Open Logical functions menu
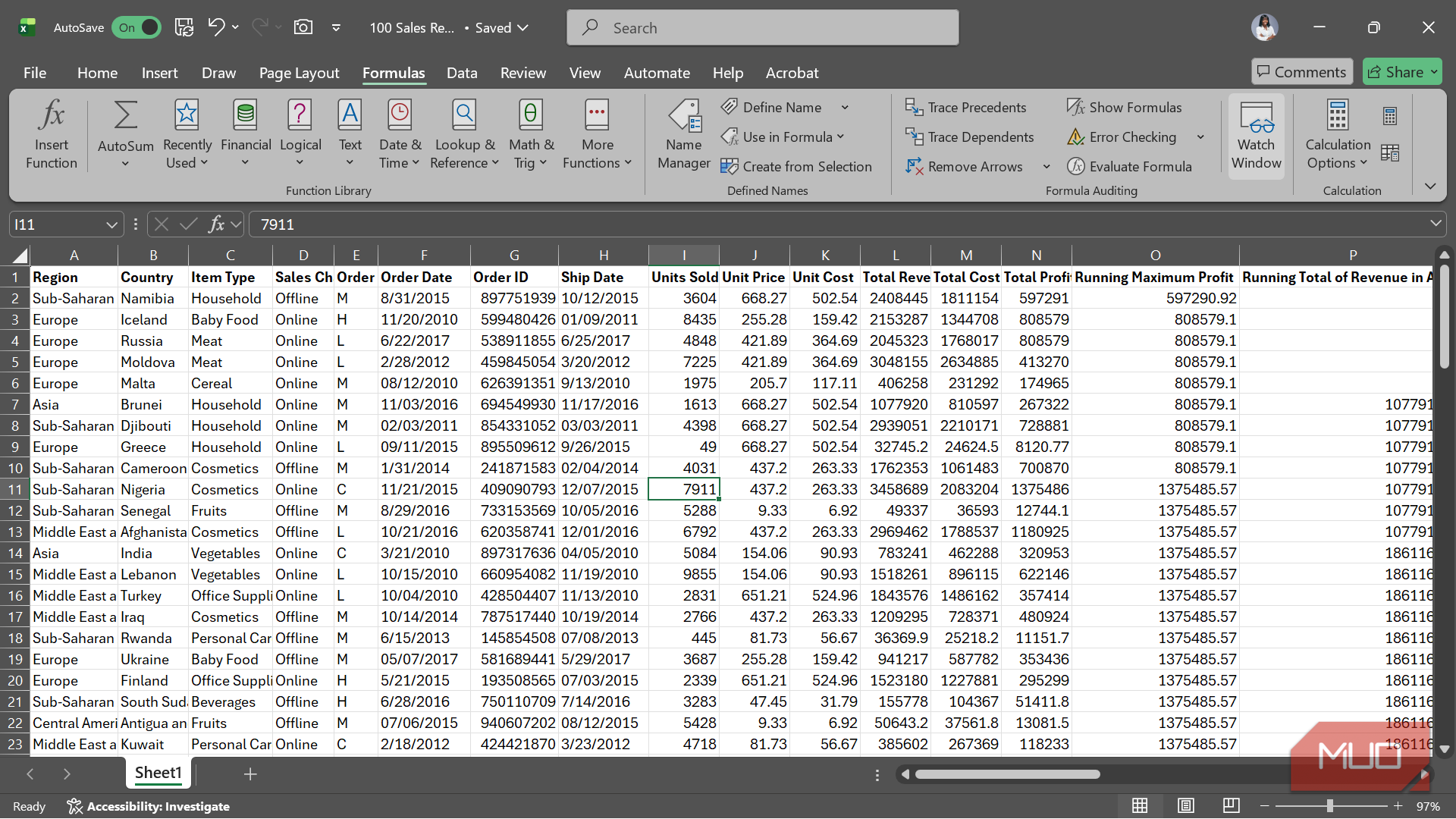The width and height of the screenshot is (1456, 819). [300, 135]
